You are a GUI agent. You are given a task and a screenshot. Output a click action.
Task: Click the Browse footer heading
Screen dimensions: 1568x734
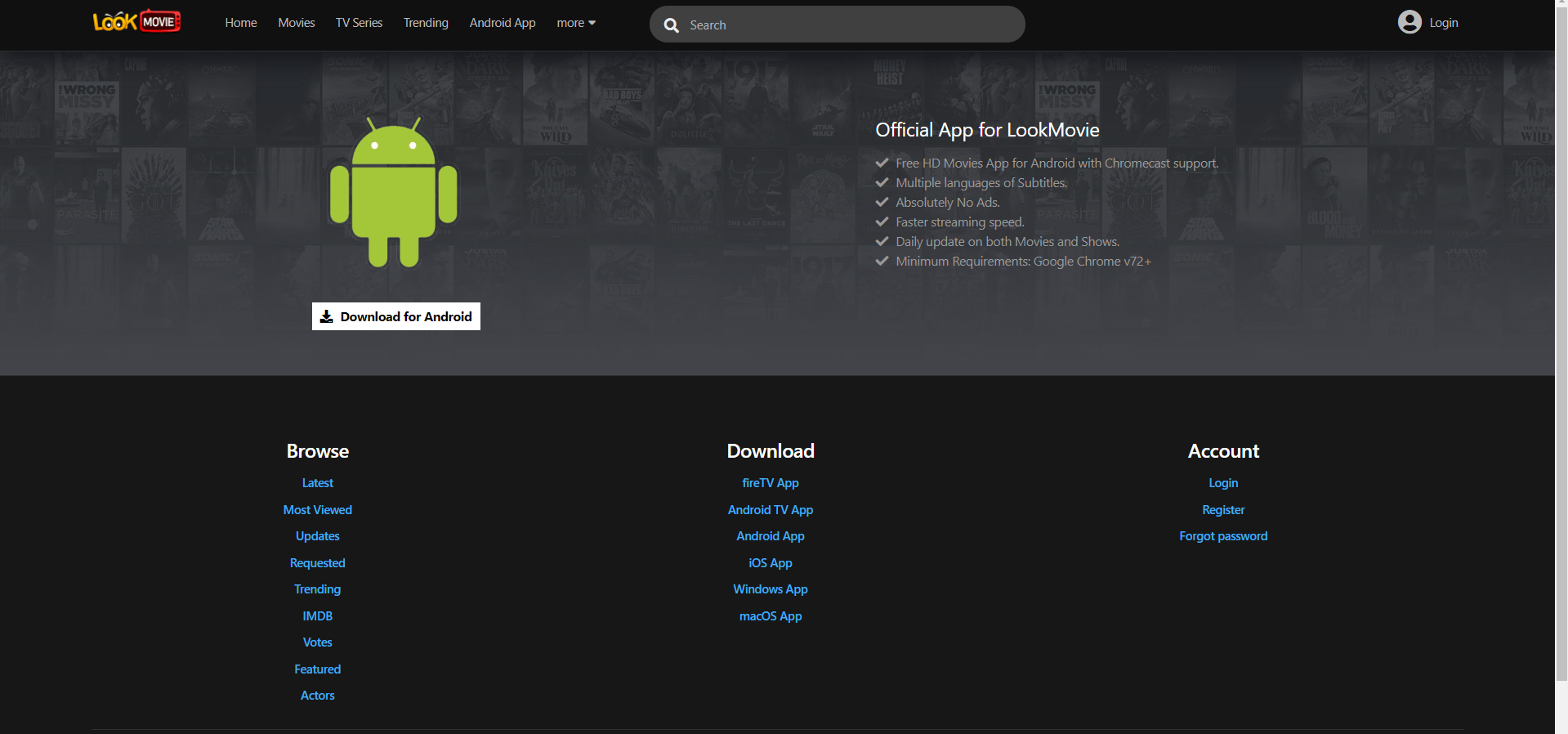click(x=318, y=451)
